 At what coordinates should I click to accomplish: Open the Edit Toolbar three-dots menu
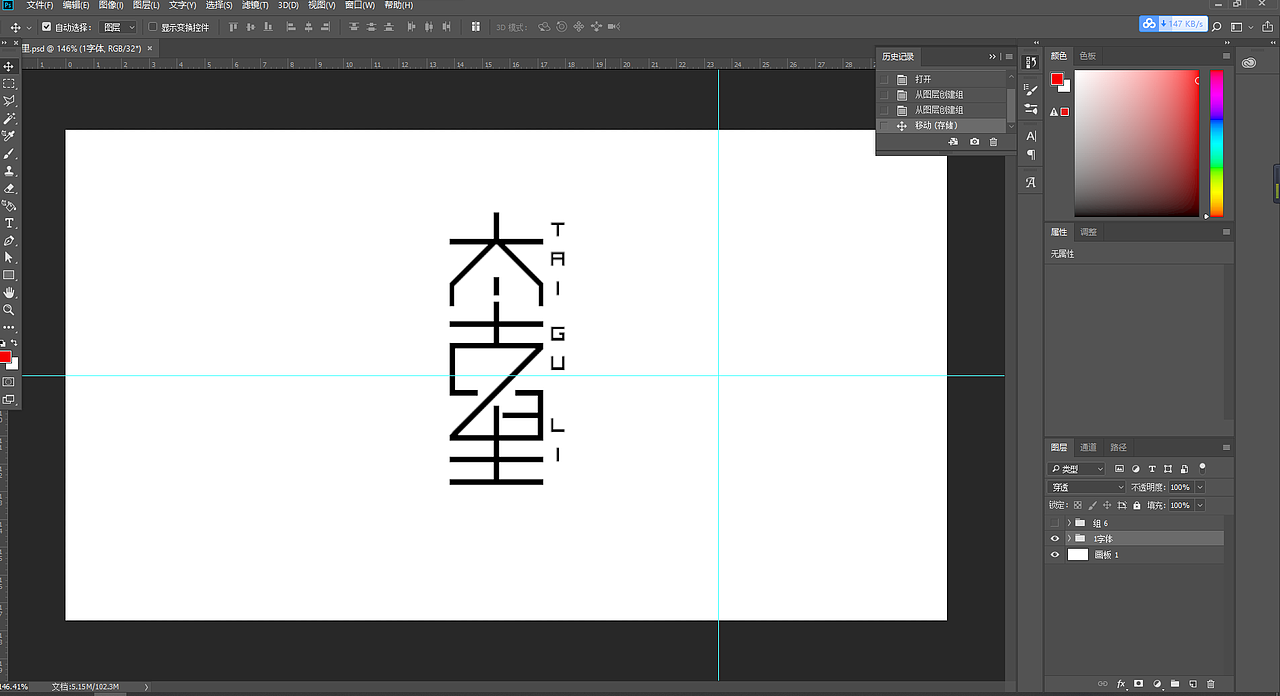click(x=9, y=327)
